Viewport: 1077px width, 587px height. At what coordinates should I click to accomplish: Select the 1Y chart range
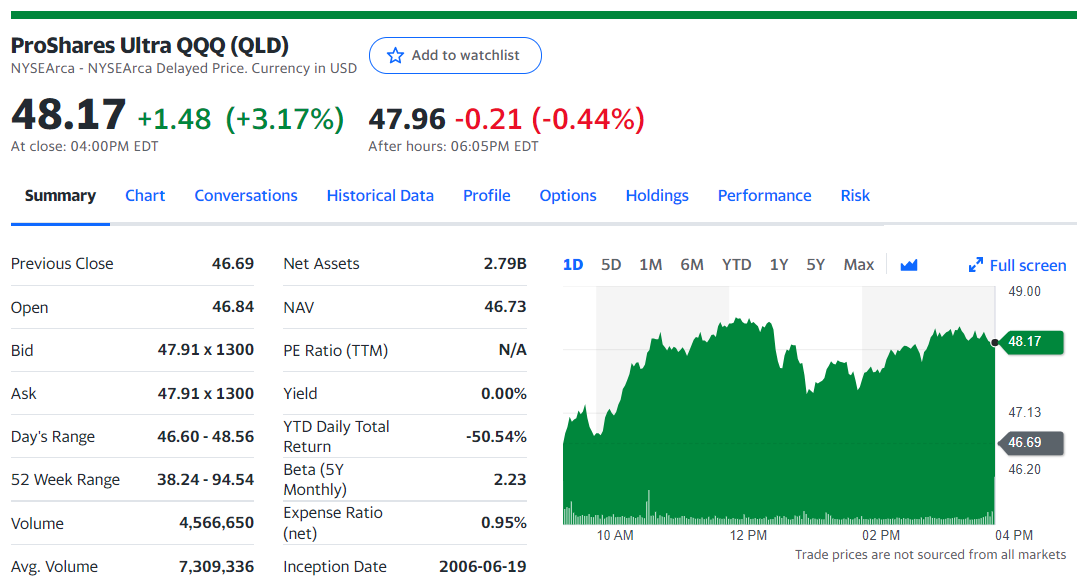[x=778, y=265]
